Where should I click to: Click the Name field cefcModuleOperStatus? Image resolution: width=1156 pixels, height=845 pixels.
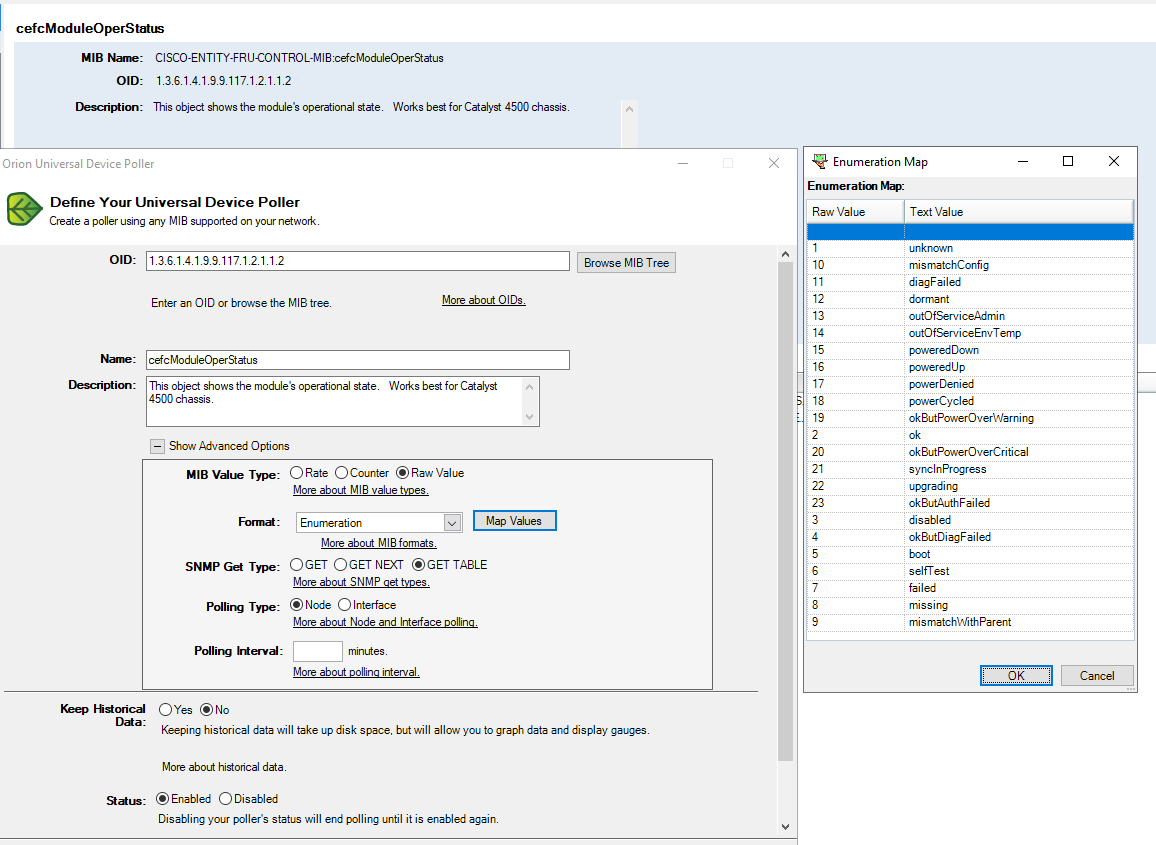click(x=358, y=360)
